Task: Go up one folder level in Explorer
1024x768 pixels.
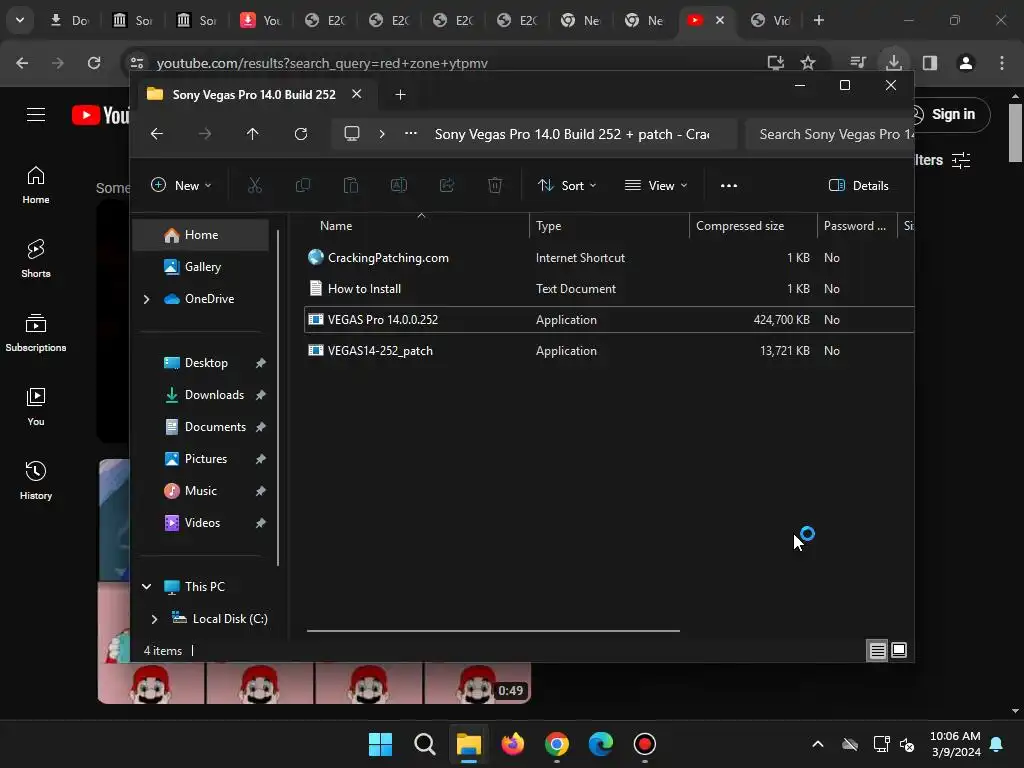Action: [253, 134]
